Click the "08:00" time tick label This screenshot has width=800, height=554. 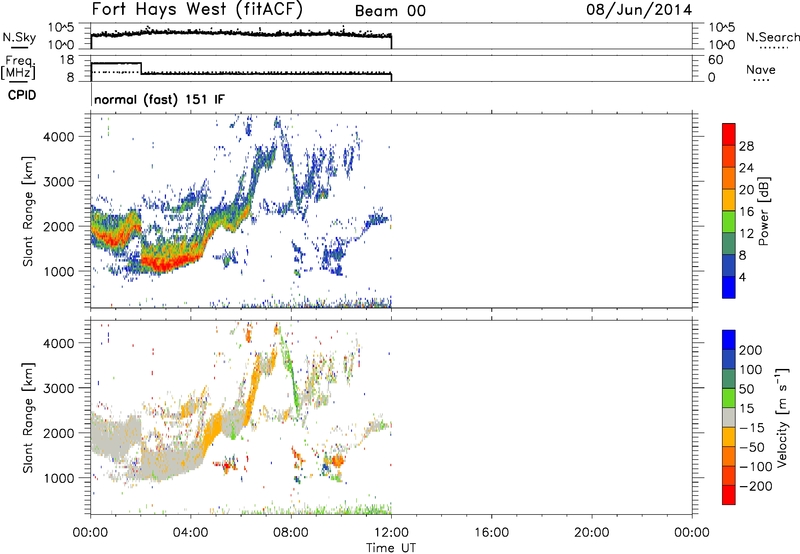coord(291,533)
